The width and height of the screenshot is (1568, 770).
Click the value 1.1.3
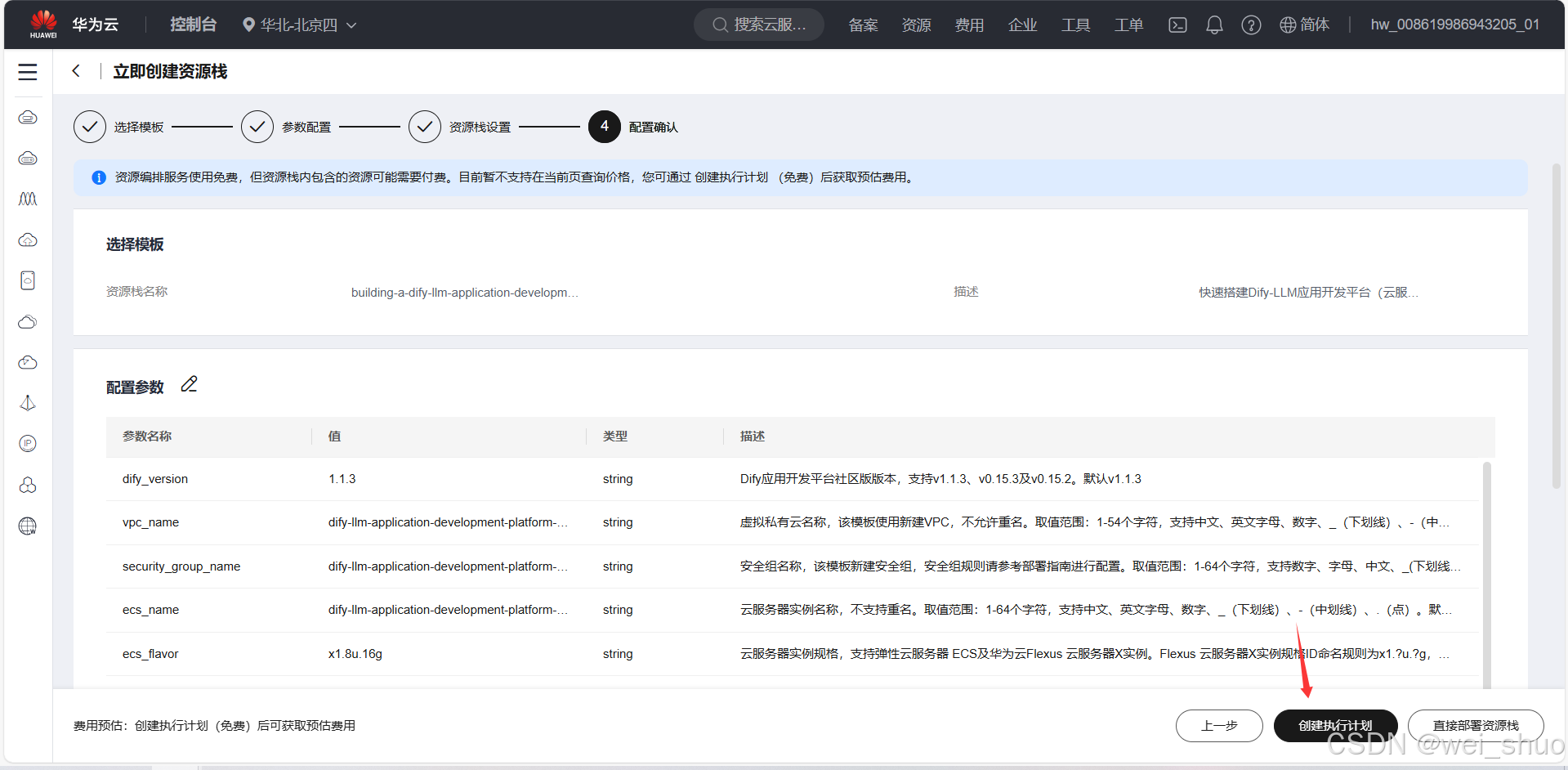click(342, 479)
